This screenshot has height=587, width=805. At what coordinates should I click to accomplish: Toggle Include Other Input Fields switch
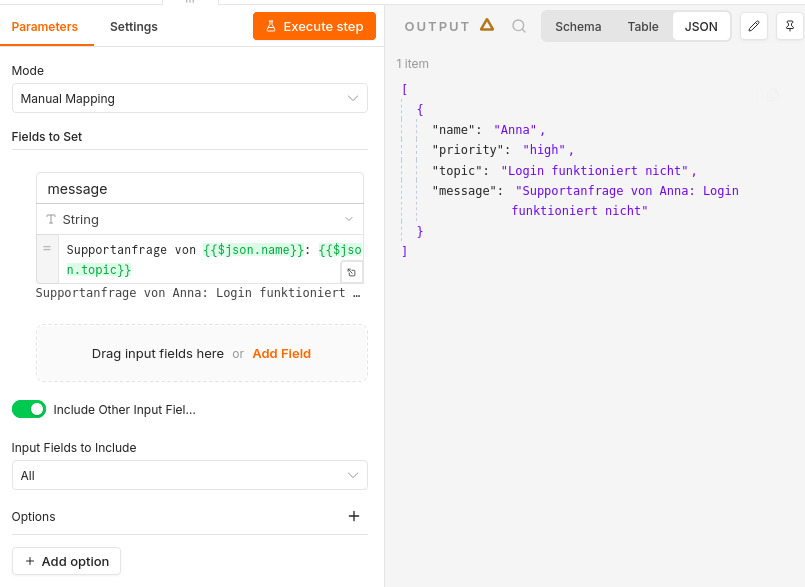point(29,409)
